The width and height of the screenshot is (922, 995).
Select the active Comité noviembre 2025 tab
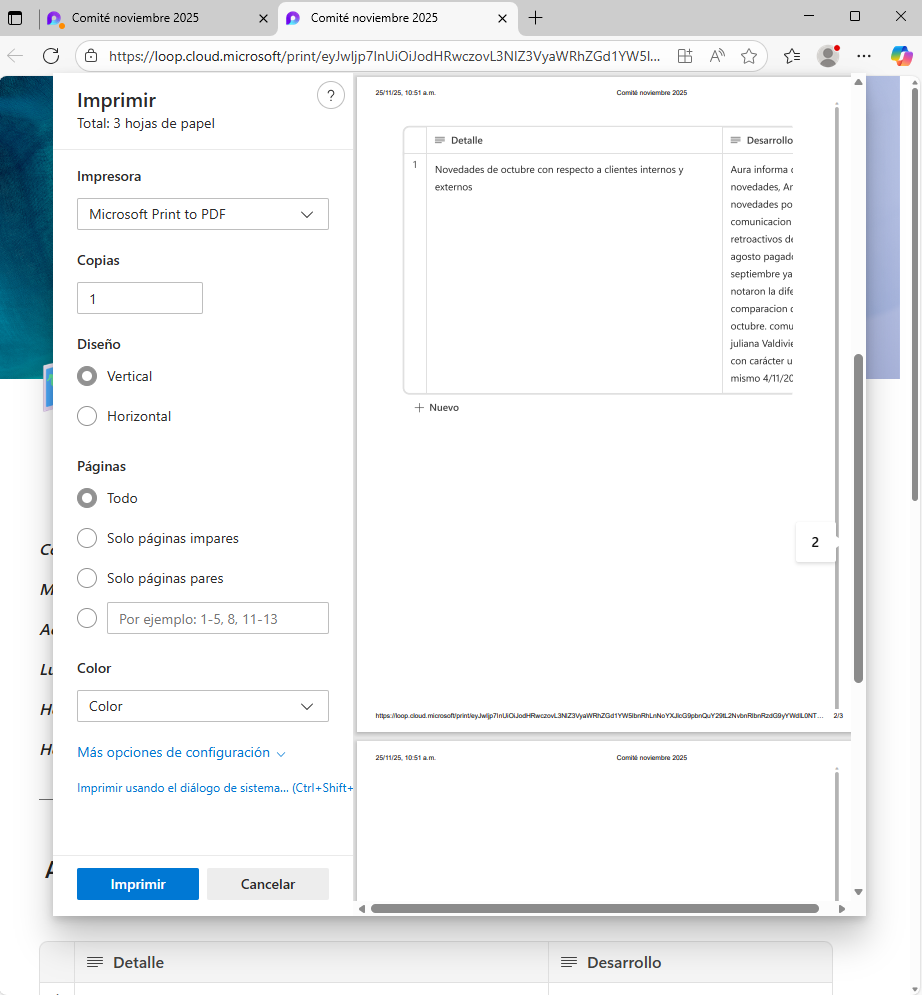(398, 18)
